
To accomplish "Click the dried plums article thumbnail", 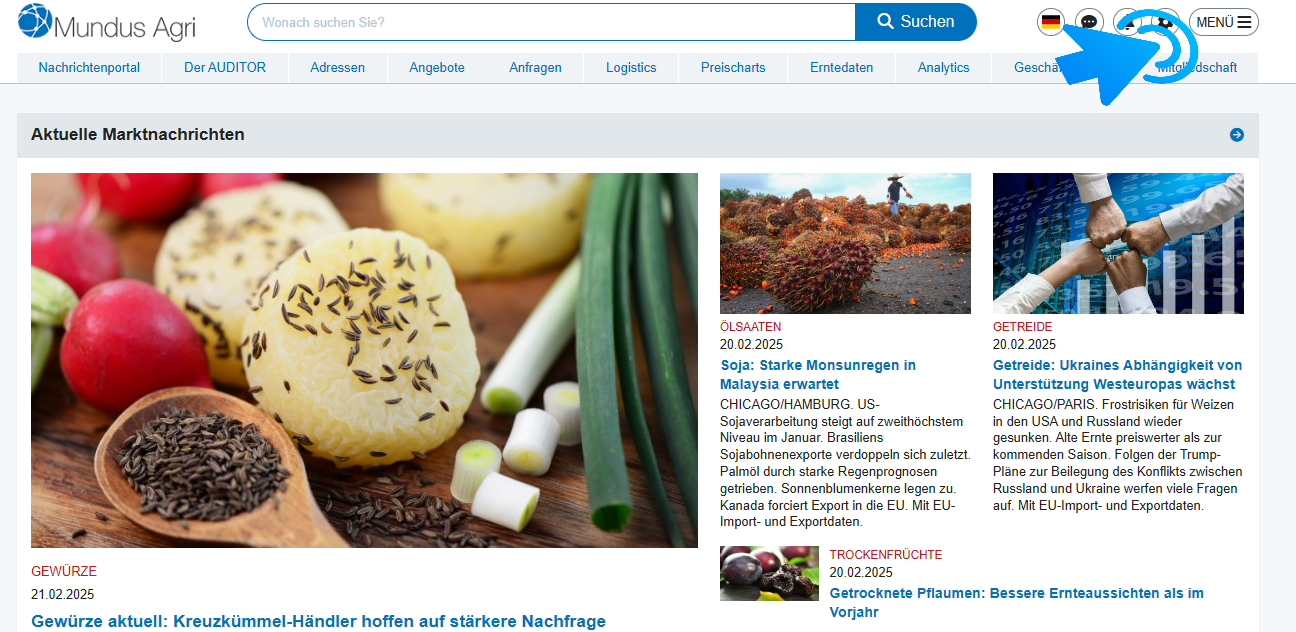I will pos(769,573).
